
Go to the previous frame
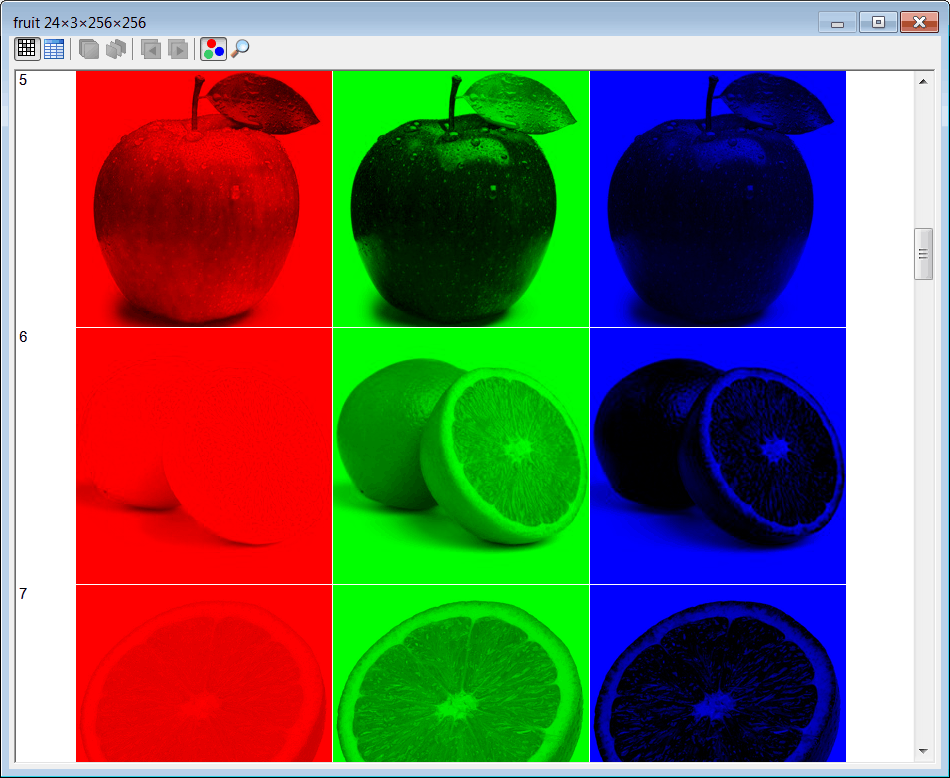pyautogui.click(x=151, y=48)
